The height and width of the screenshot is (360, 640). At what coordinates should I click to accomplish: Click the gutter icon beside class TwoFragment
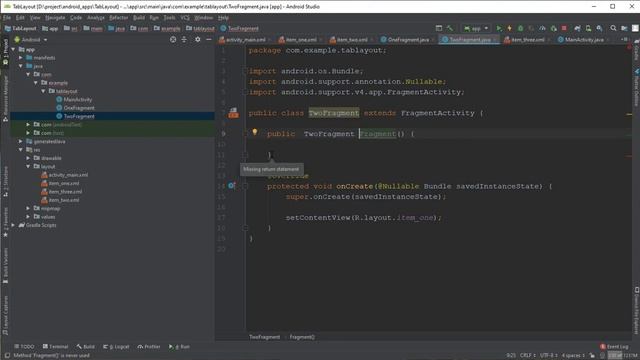pos(233,113)
